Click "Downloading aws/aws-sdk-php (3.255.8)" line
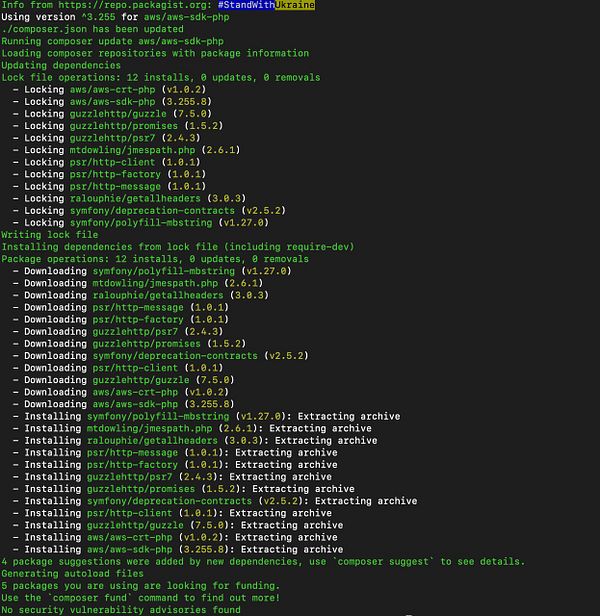 point(124,405)
